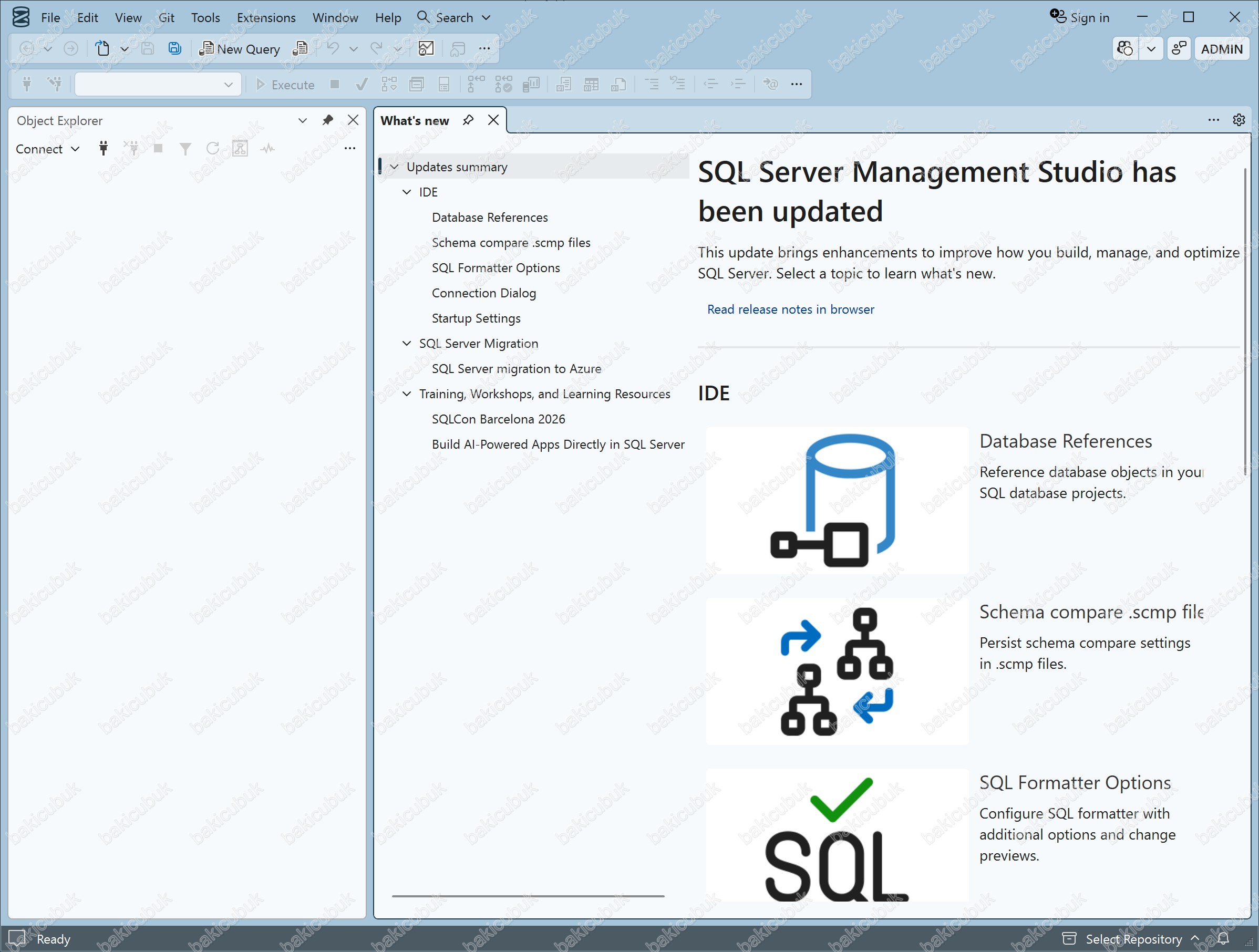Select Results to Grid output mode
Image resolution: width=1259 pixels, height=952 pixels.
[591, 85]
